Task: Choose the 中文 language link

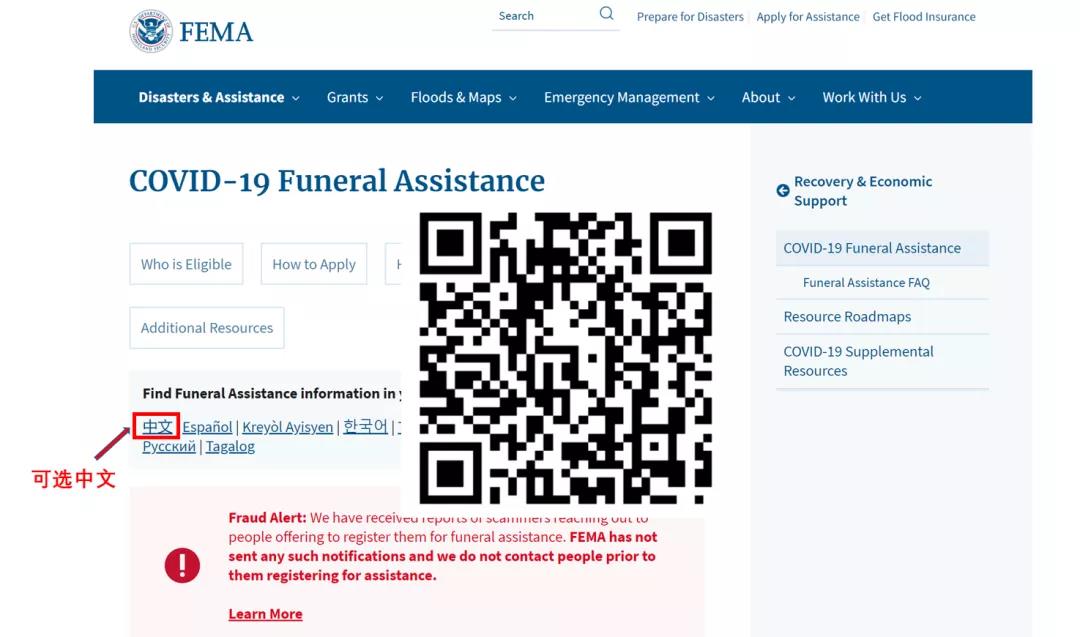Action: point(157,426)
